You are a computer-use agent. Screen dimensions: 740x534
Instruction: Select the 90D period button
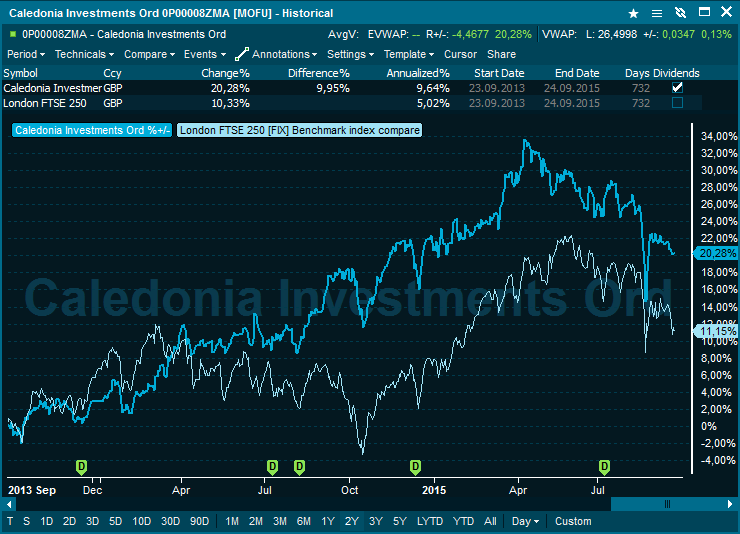point(199,521)
